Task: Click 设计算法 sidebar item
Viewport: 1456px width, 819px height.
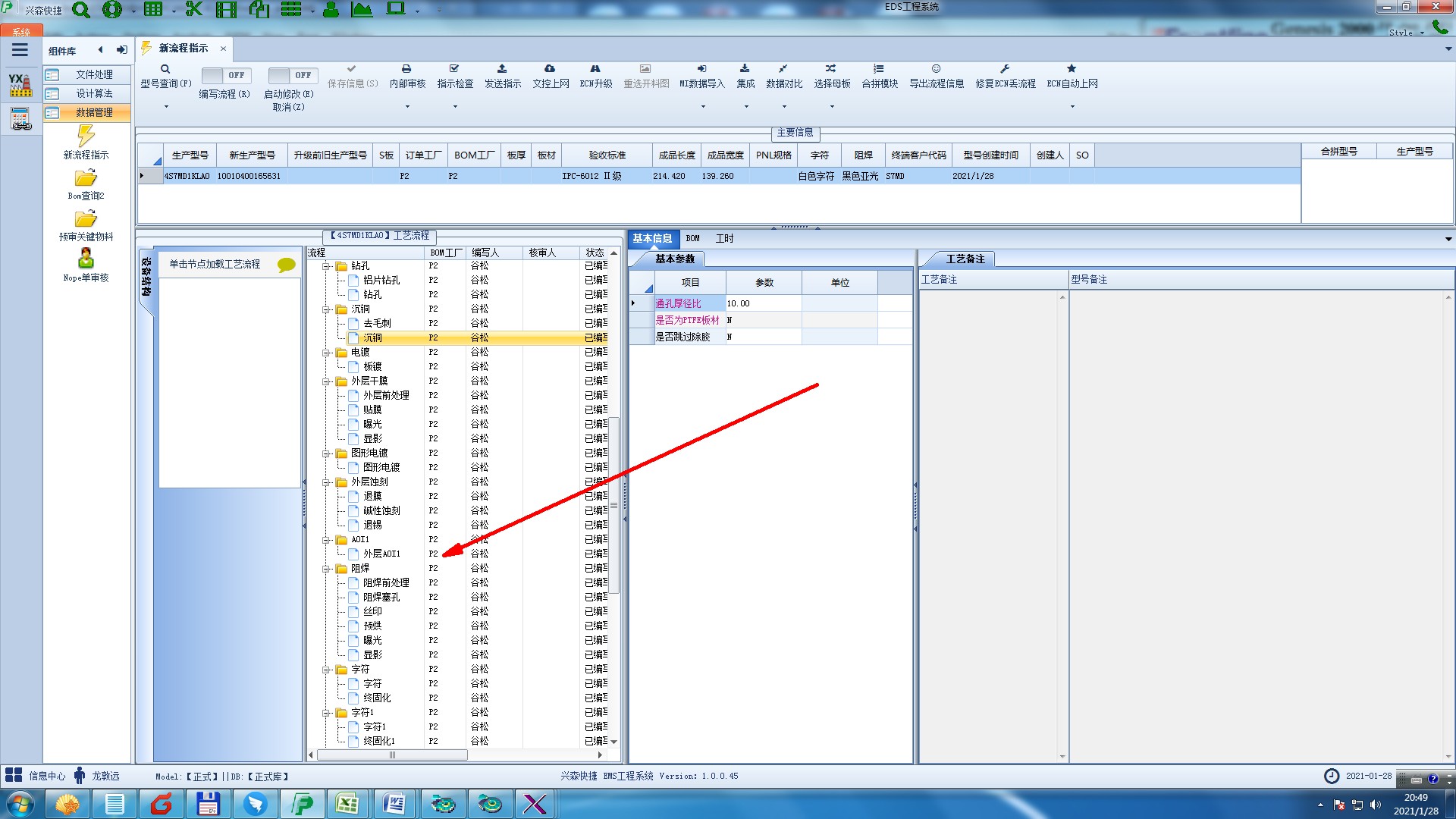Action: pos(93,93)
